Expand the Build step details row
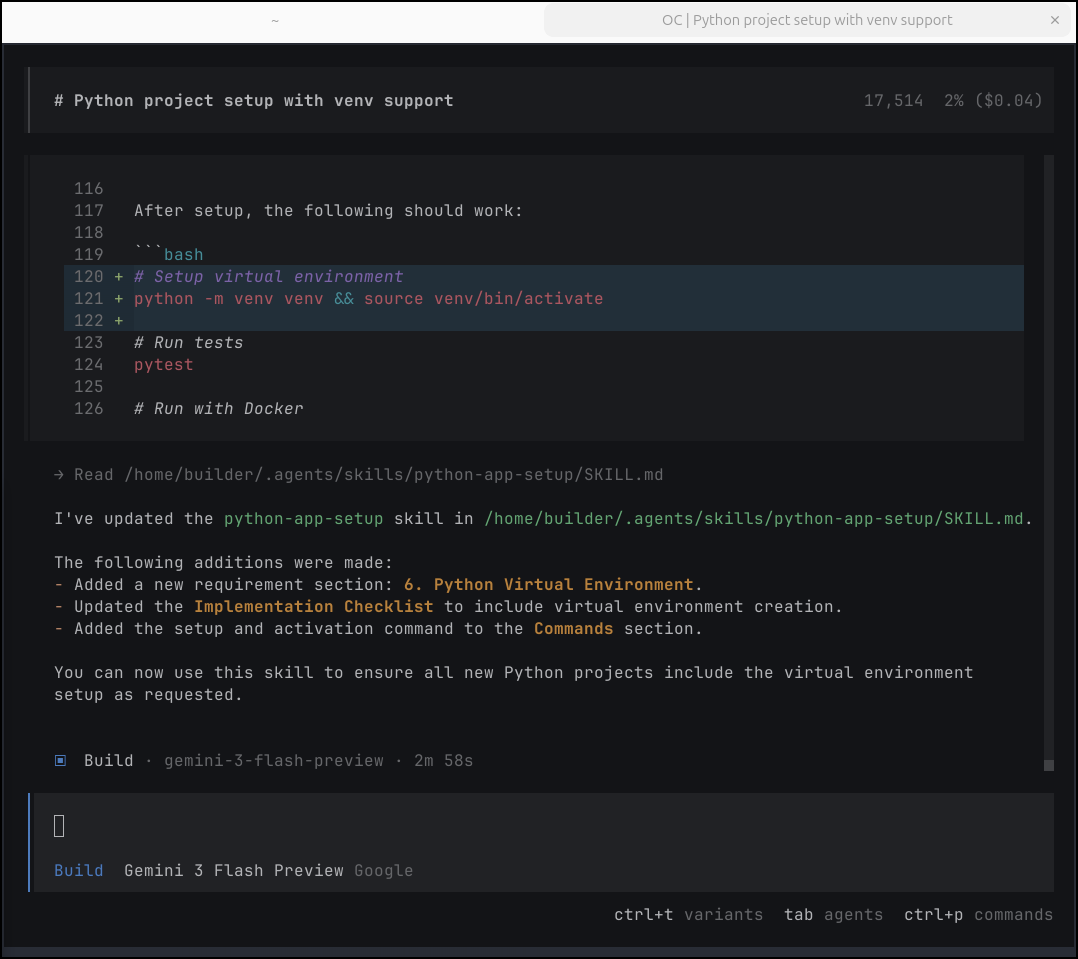1078x959 pixels. click(108, 760)
